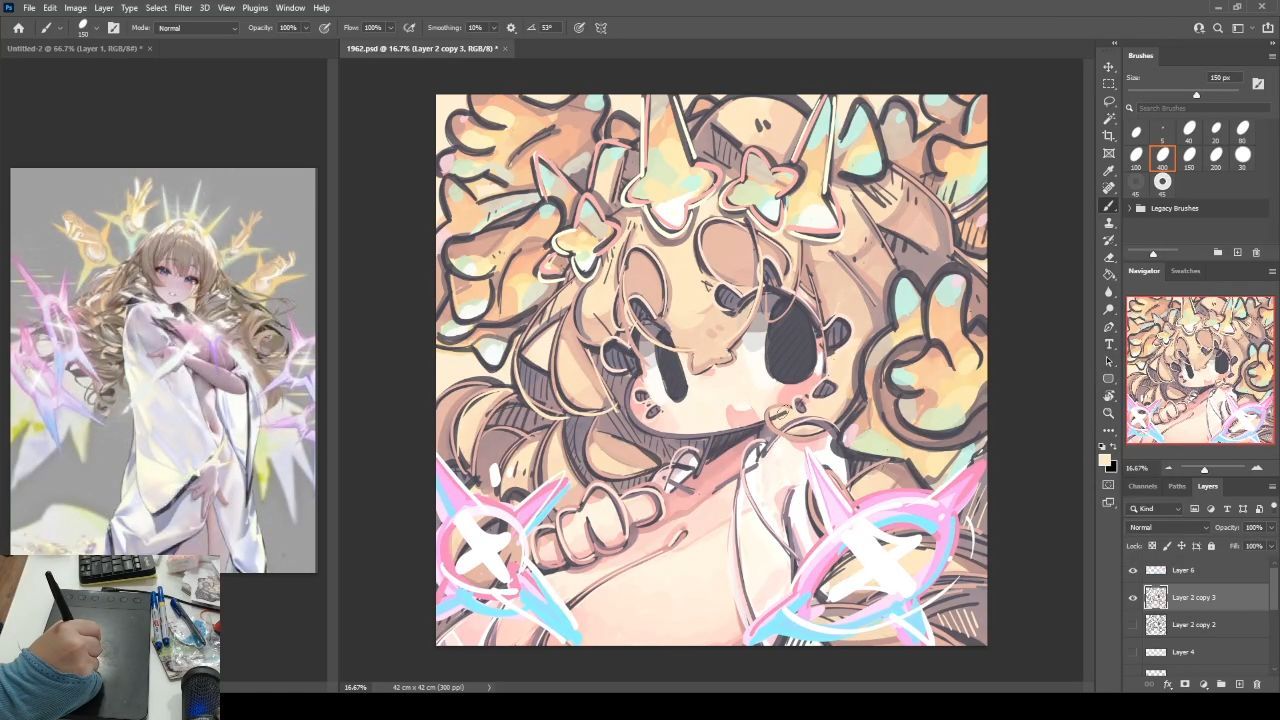
Task: Select the Crop tool
Action: pos(1108,136)
